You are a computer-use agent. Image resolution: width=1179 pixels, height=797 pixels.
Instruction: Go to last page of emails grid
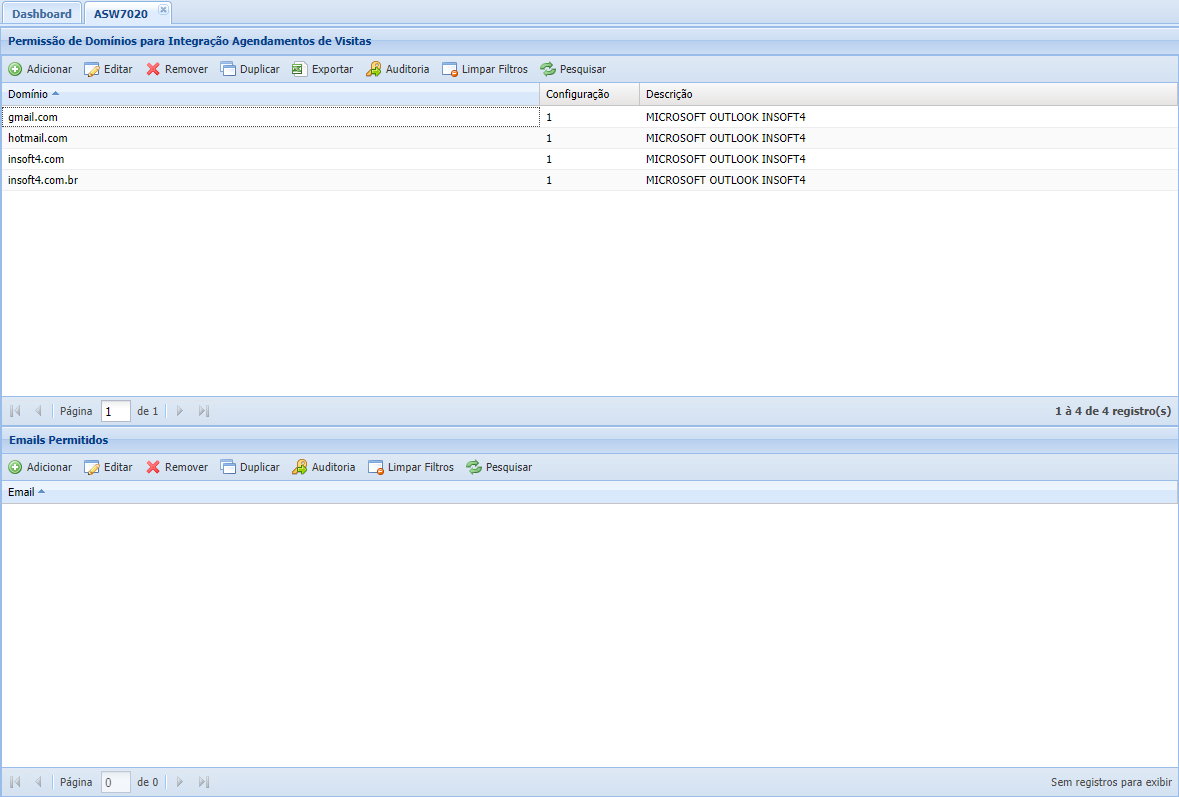203,783
